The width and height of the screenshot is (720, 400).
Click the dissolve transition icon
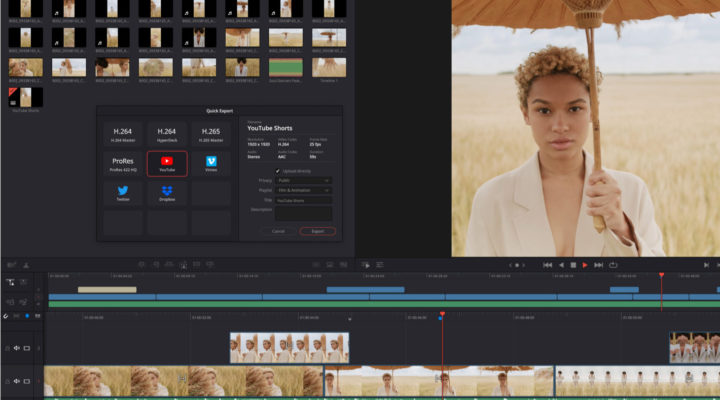pos(330,265)
